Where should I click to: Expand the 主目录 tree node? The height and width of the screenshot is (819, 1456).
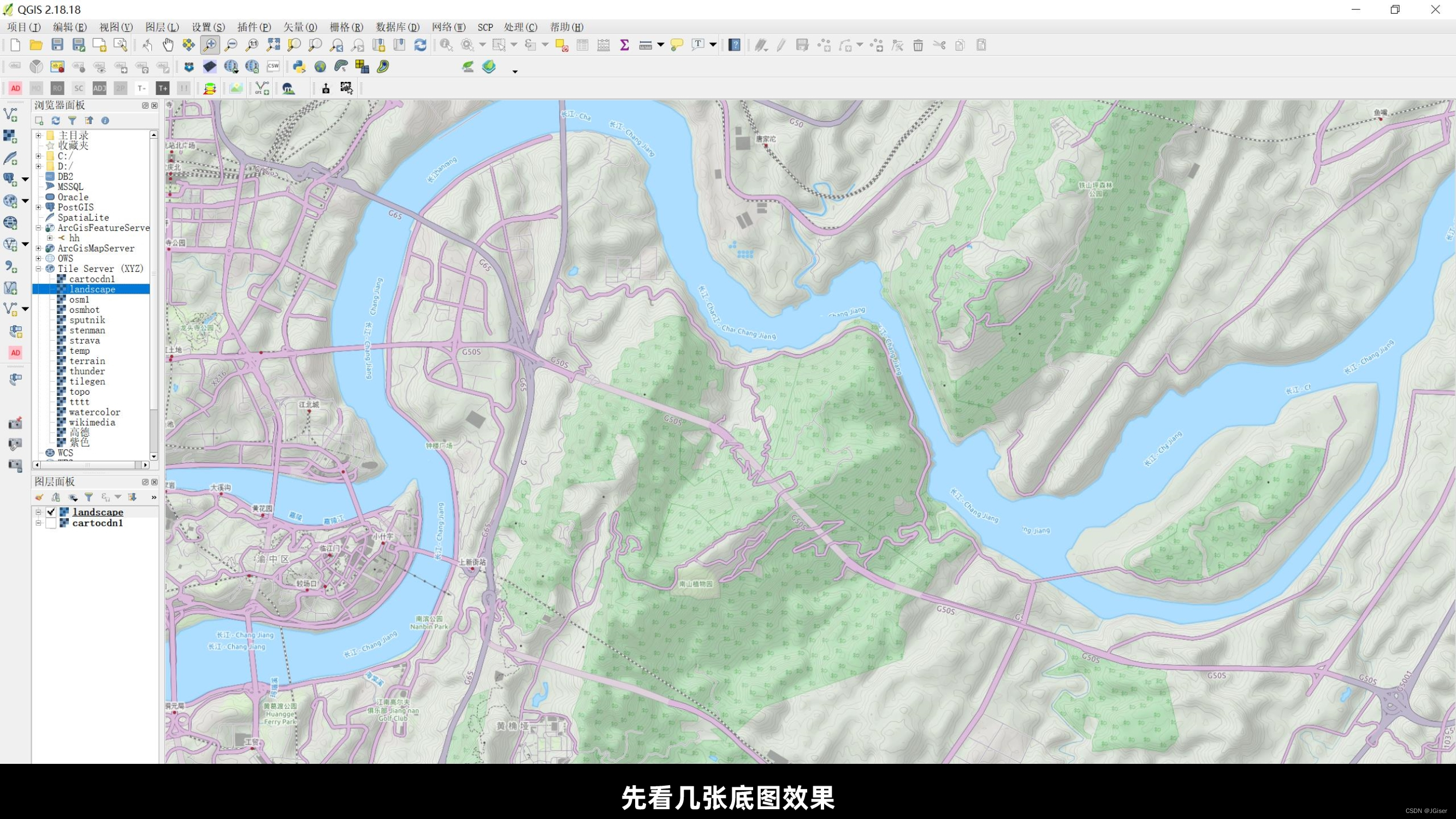[x=38, y=135]
